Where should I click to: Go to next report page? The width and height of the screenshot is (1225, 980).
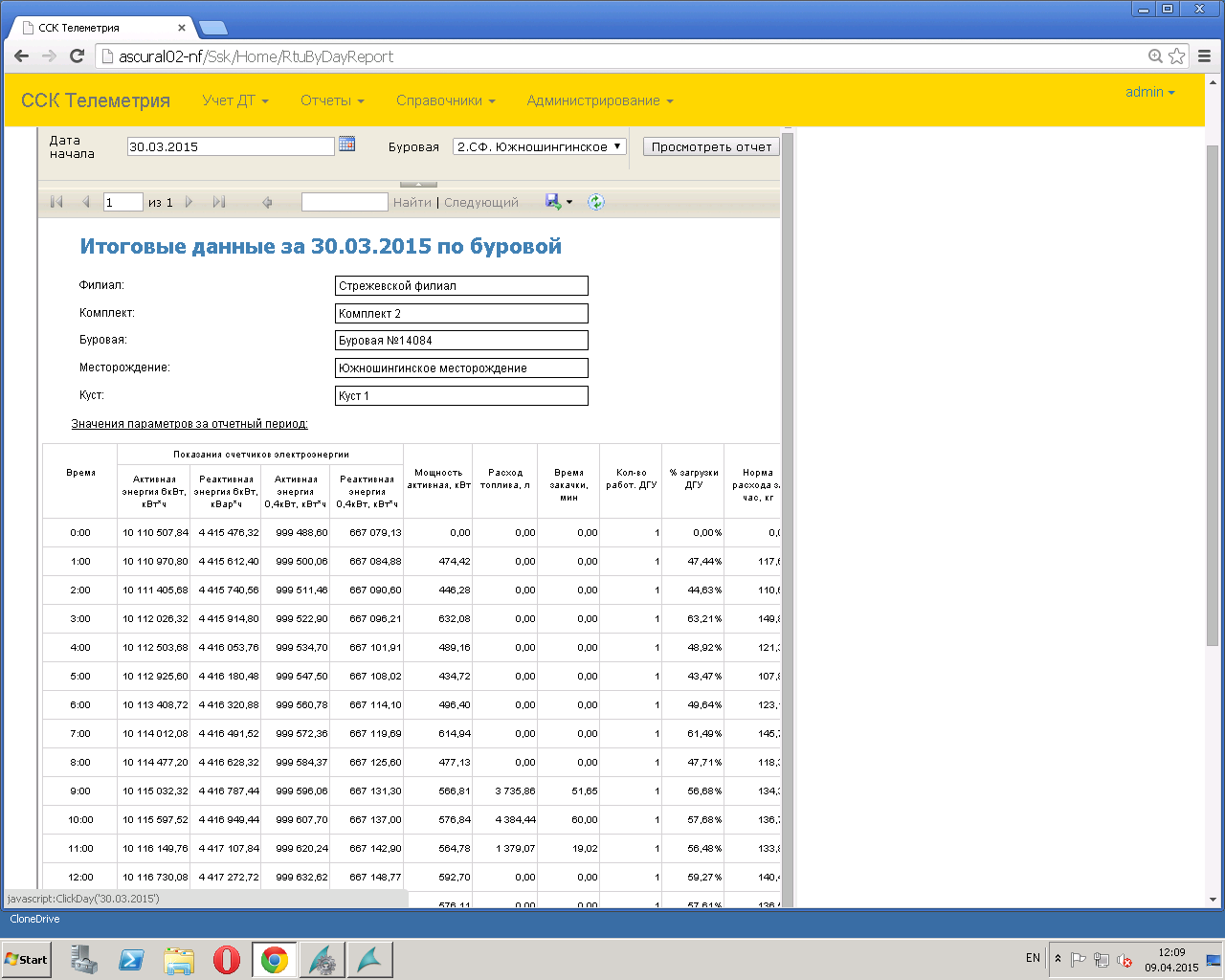coord(189,202)
